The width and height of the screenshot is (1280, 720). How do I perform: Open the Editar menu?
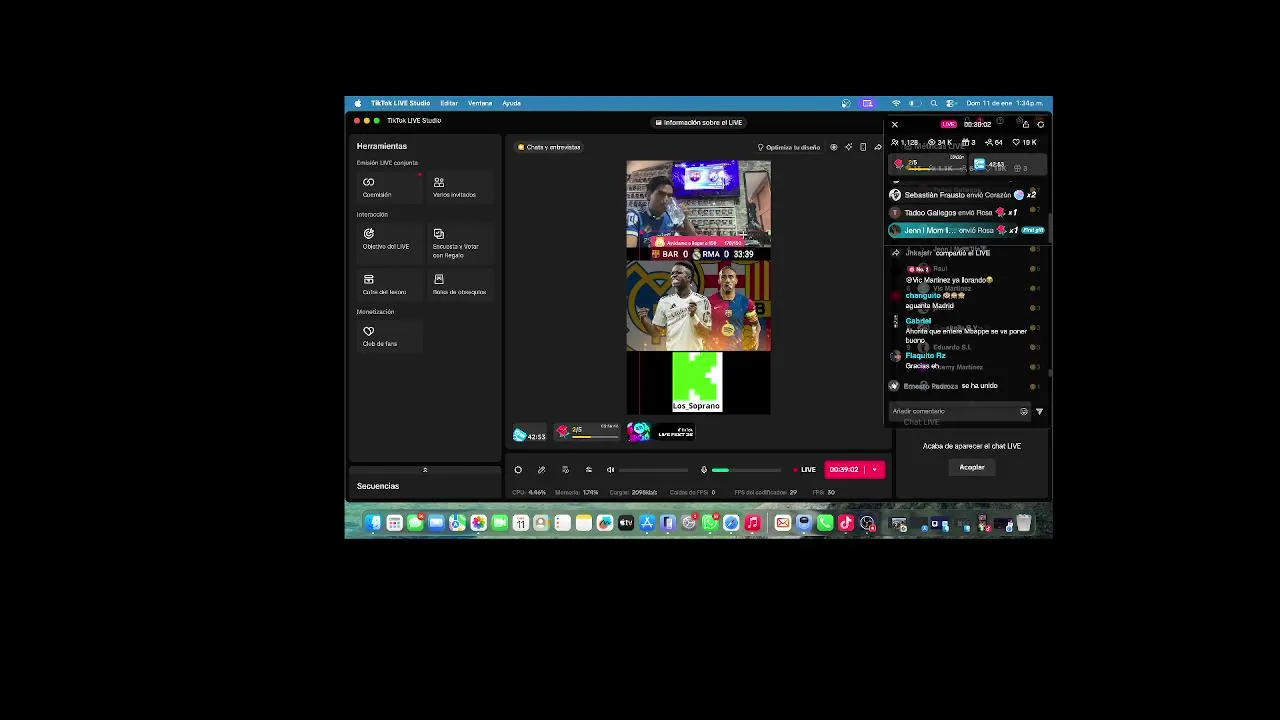(x=449, y=103)
